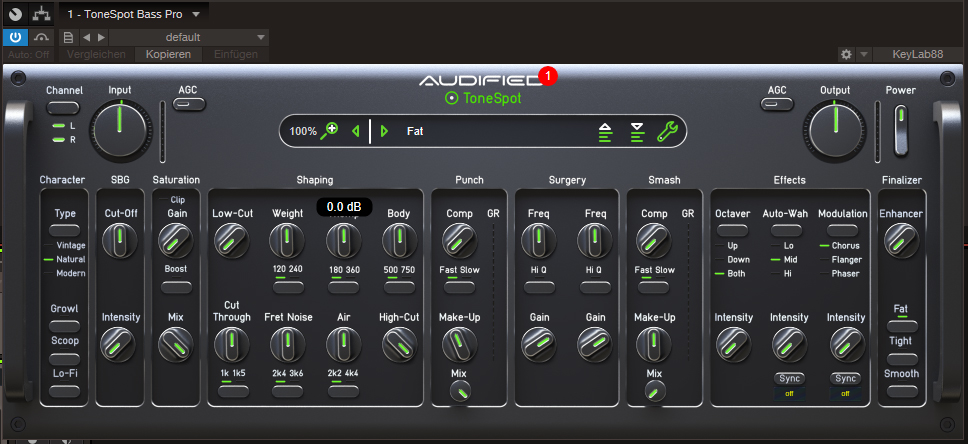Toggle the Auto-Wah Sync button

790,379
